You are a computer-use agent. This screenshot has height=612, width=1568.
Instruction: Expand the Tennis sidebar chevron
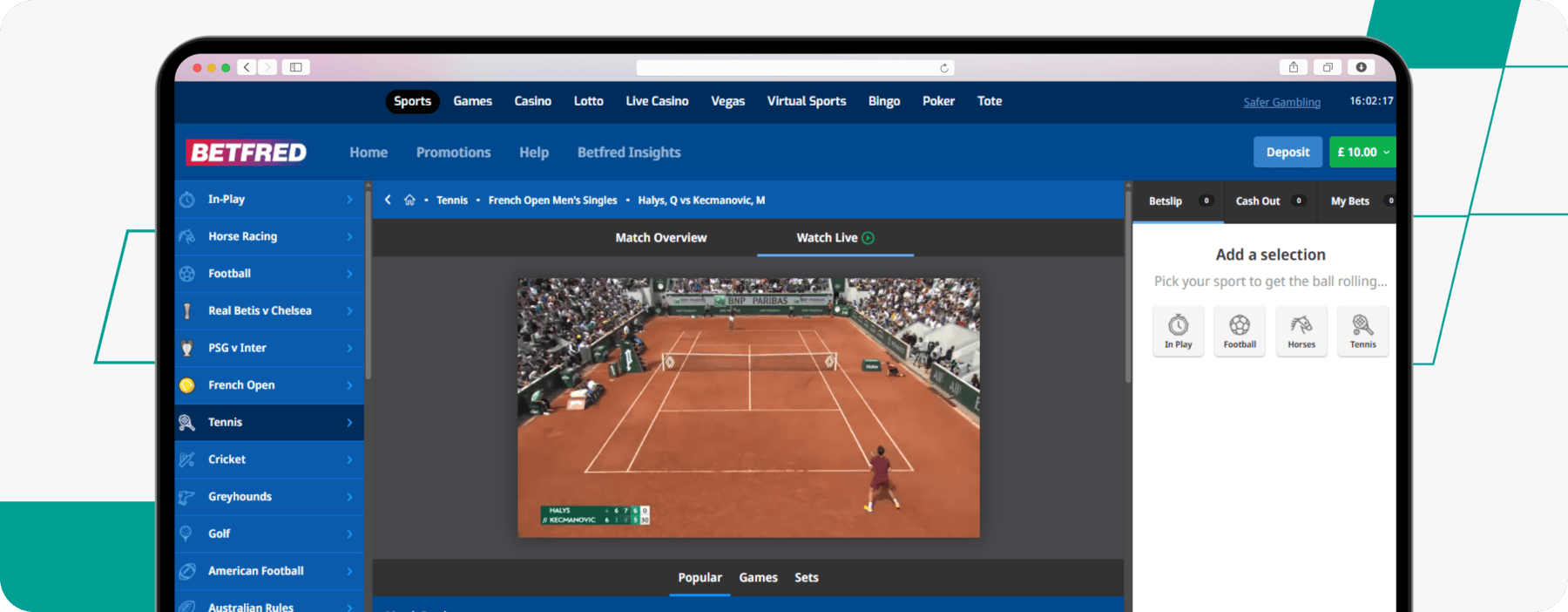(349, 423)
